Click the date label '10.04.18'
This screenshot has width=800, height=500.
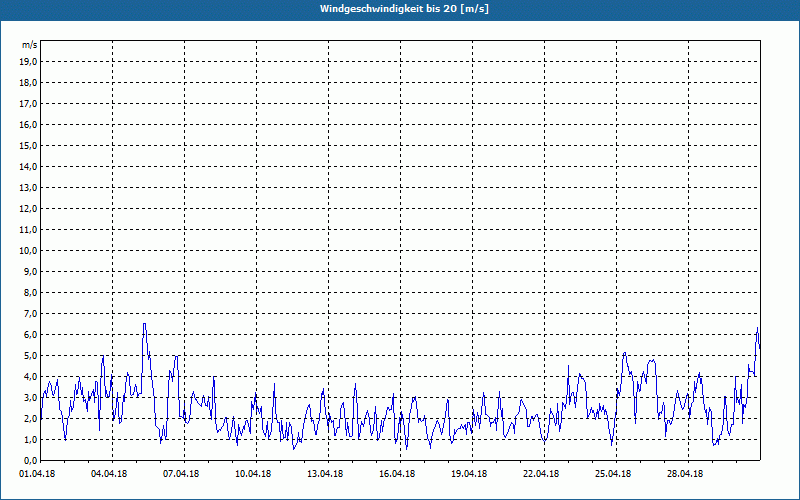pyautogui.click(x=253, y=474)
